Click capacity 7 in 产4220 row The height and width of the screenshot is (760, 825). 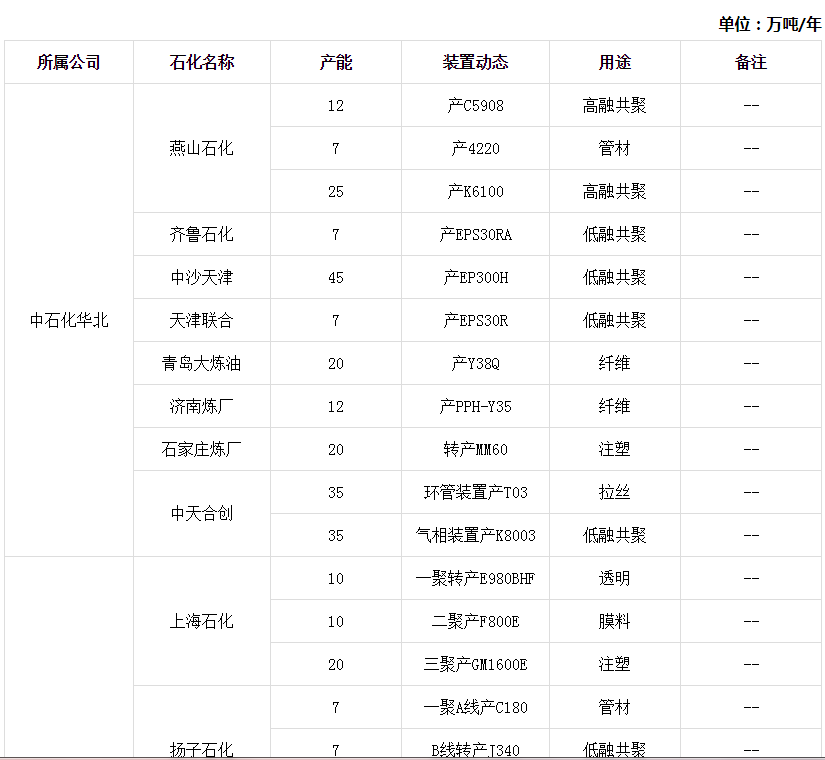pos(336,148)
